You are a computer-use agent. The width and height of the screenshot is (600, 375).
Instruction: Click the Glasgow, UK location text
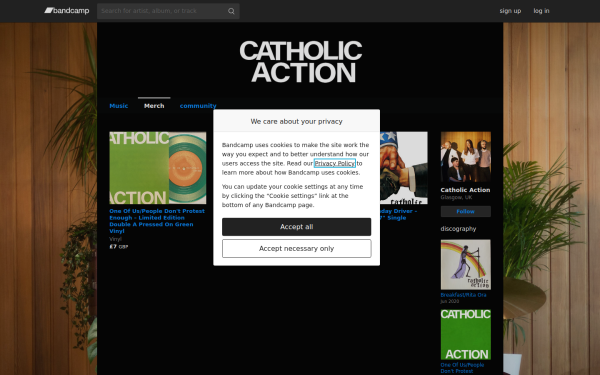coord(456,197)
